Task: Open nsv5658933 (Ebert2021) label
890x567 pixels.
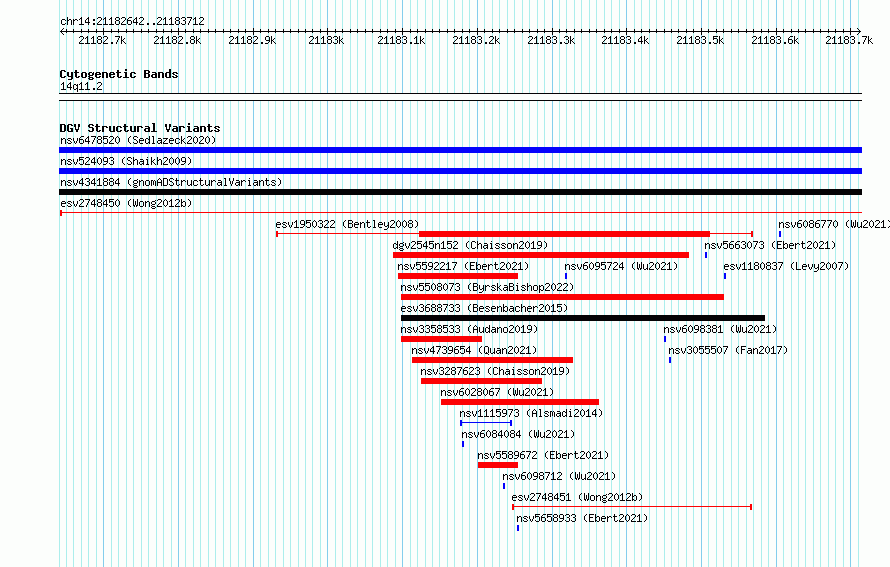Action: [x=582, y=518]
